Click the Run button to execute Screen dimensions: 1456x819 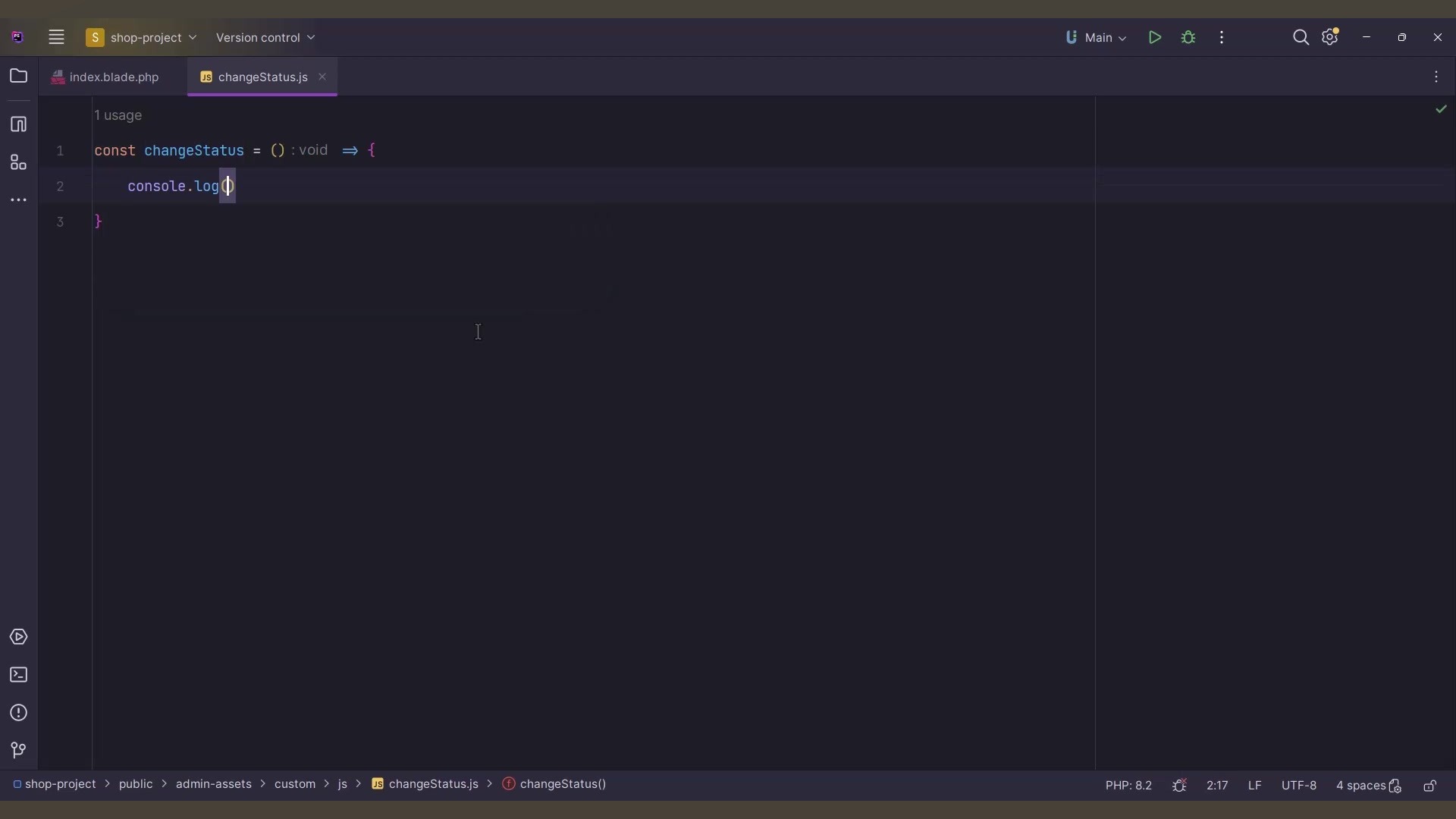point(1155,38)
